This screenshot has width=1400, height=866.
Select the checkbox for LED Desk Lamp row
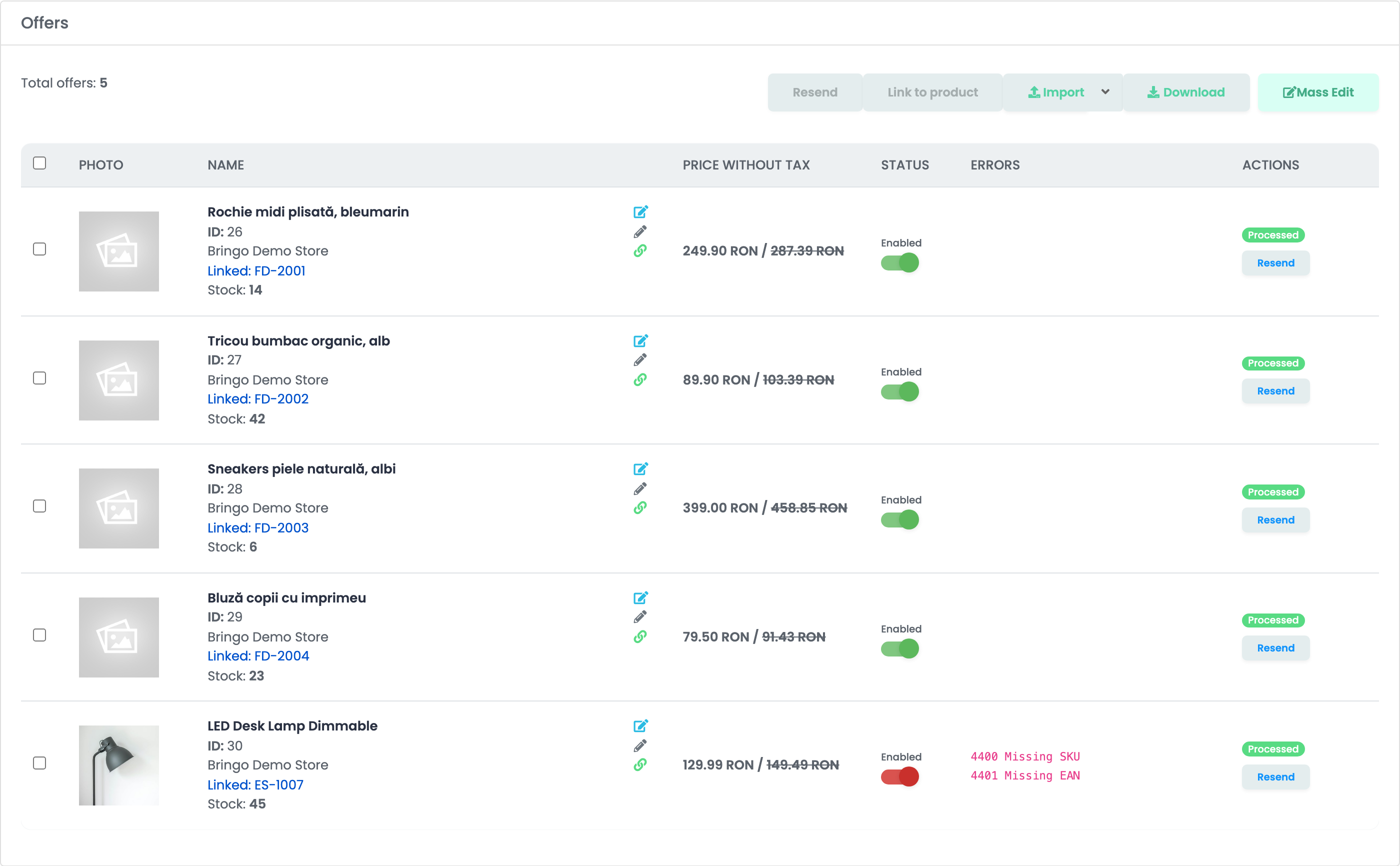click(x=39, y=763)
